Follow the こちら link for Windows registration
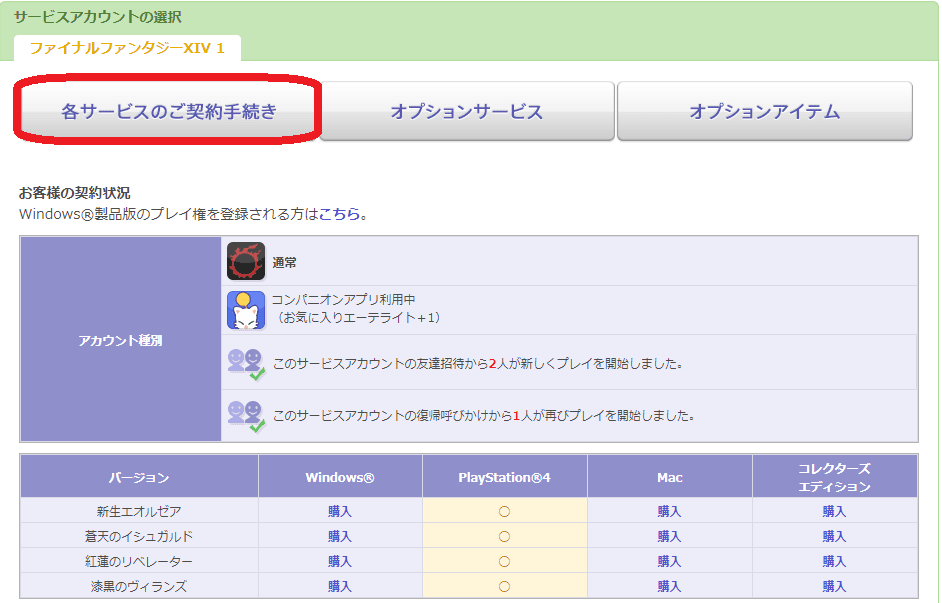This screenshot has width=942, height=603. pos(339,214)
